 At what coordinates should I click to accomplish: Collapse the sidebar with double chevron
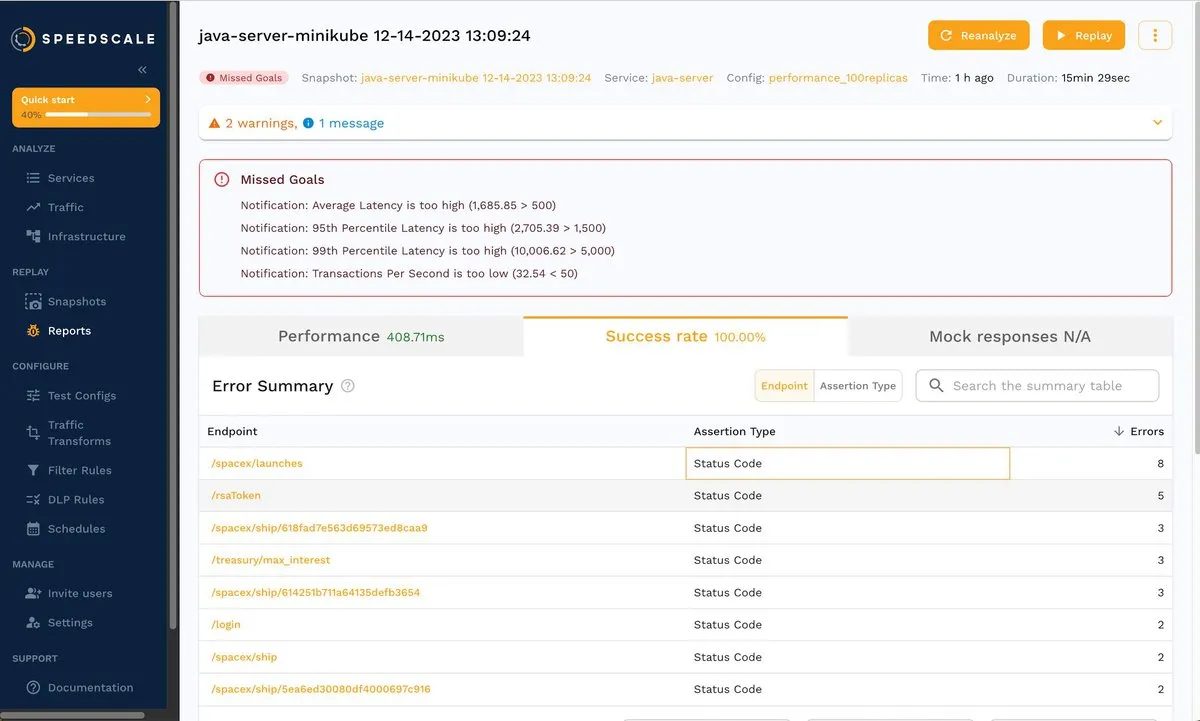142,70
